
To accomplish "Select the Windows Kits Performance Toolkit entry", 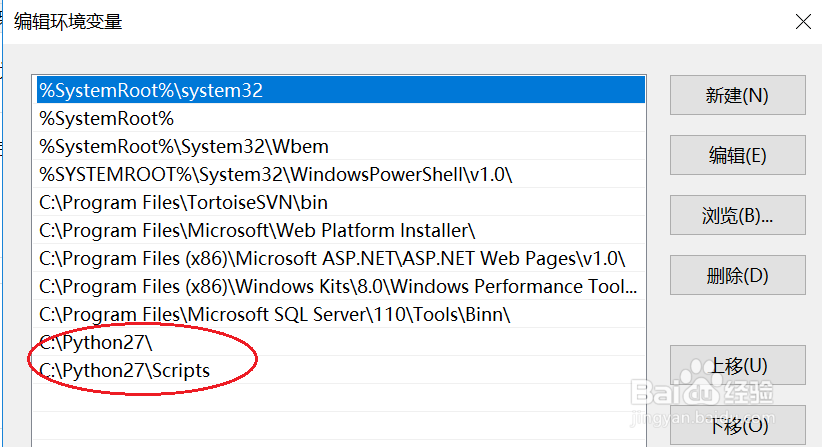I will pyautogui.click(x=338, y=286).
